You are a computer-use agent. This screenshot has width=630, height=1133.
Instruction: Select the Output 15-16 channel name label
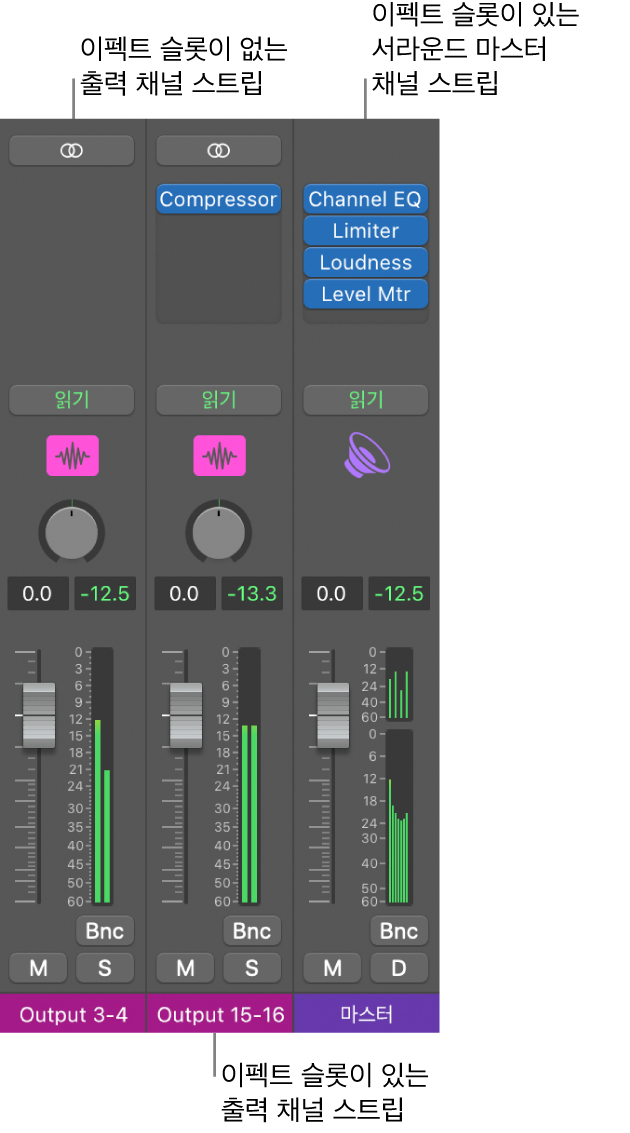220,1014
